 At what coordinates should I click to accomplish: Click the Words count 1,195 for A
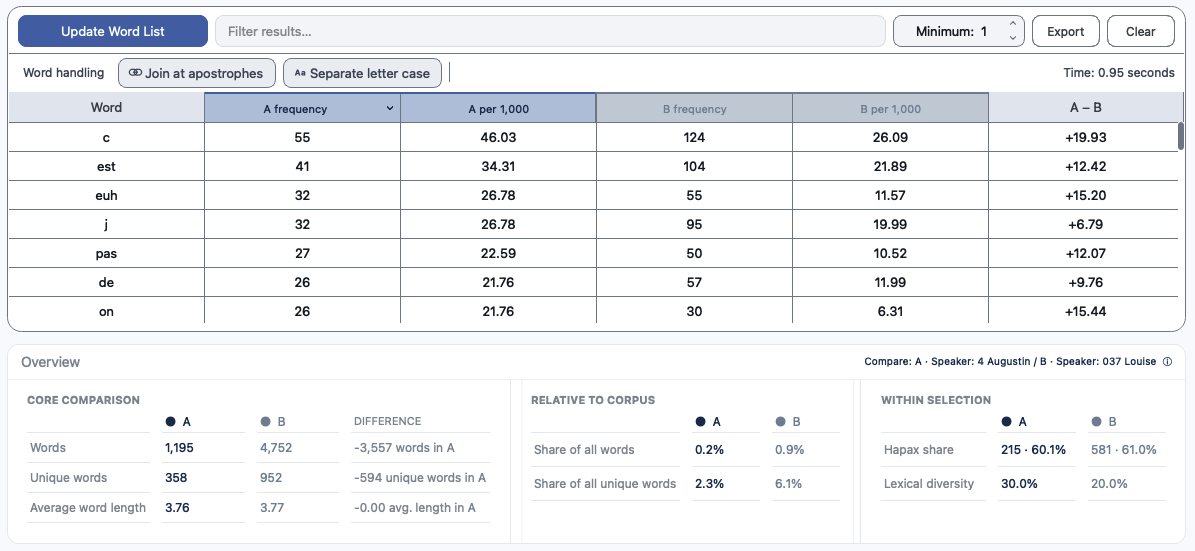[x=179, y=448]
